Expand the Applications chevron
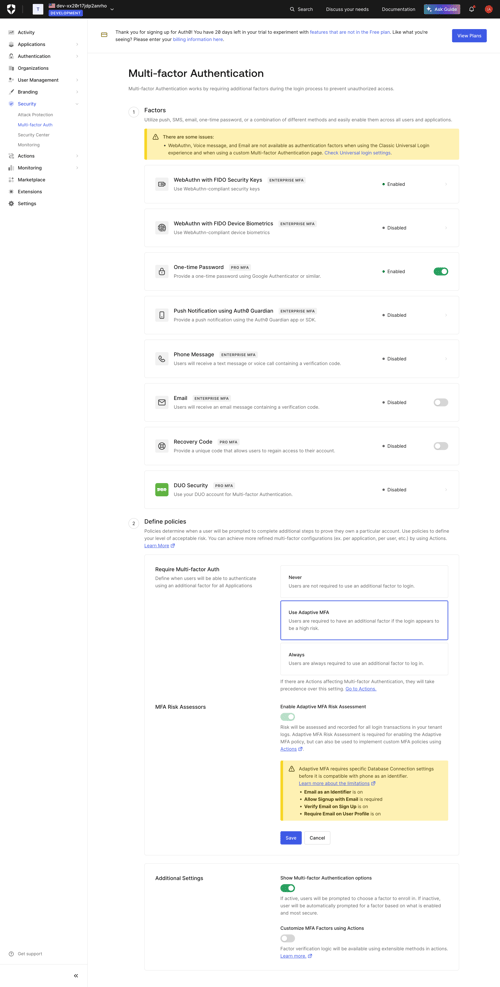Screen dimensions: 500x987 click(77, 45)
